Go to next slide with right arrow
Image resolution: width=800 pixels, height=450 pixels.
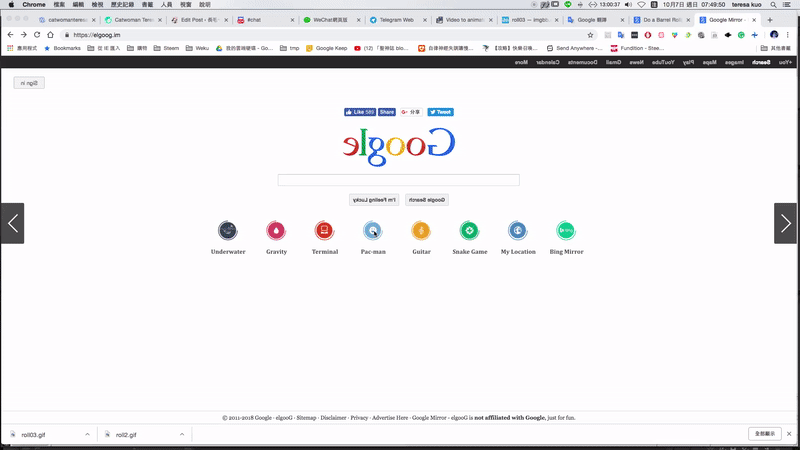785,223
